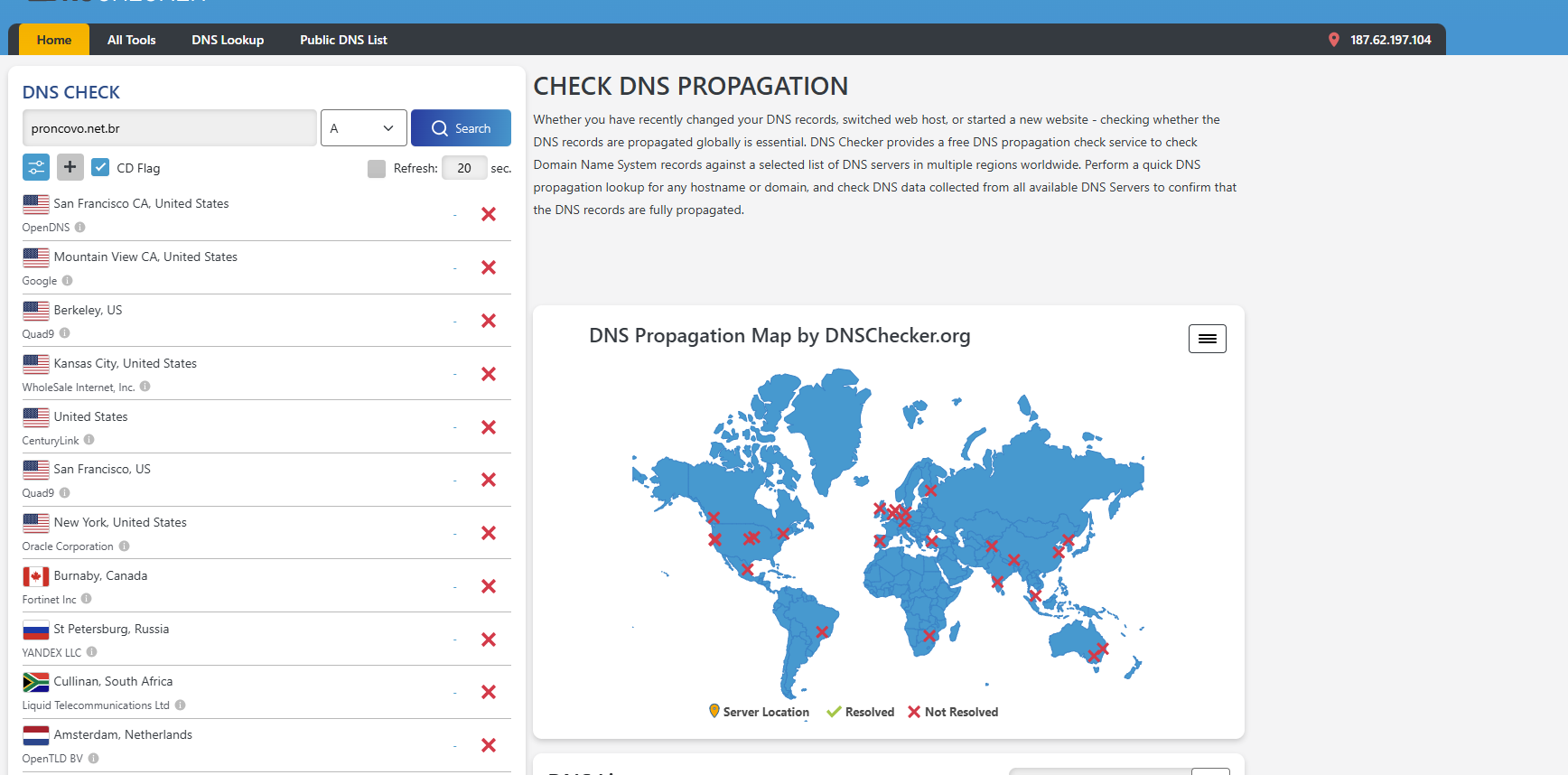
Task: Open the DNS Lookup menu item
Action: point(228,40)
